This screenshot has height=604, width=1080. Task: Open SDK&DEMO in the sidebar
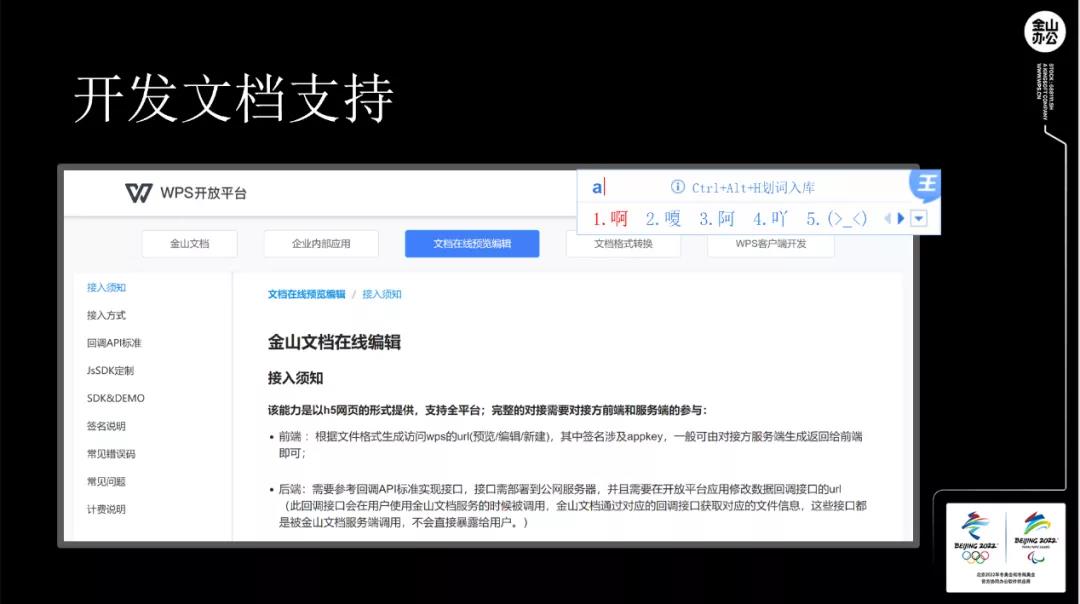[x=116, y=398]
